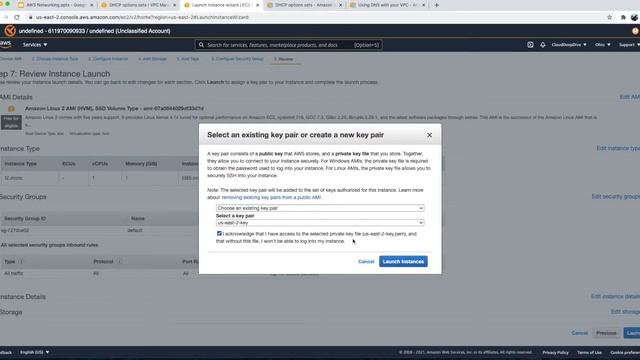640x360 pixels.
Task: Open the Services menu
Action: [35, 45]
